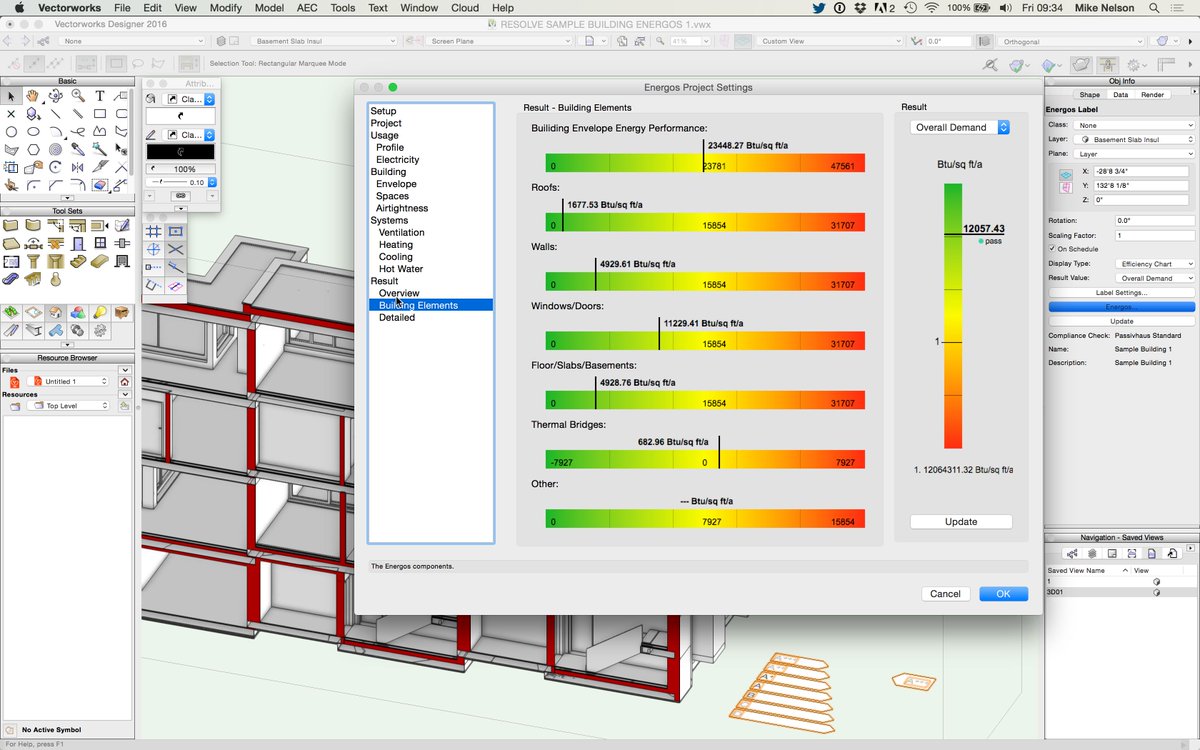Enable Snap to Grid in the snapping palette
The image size is (1200, 750).
tap(153, 230)
